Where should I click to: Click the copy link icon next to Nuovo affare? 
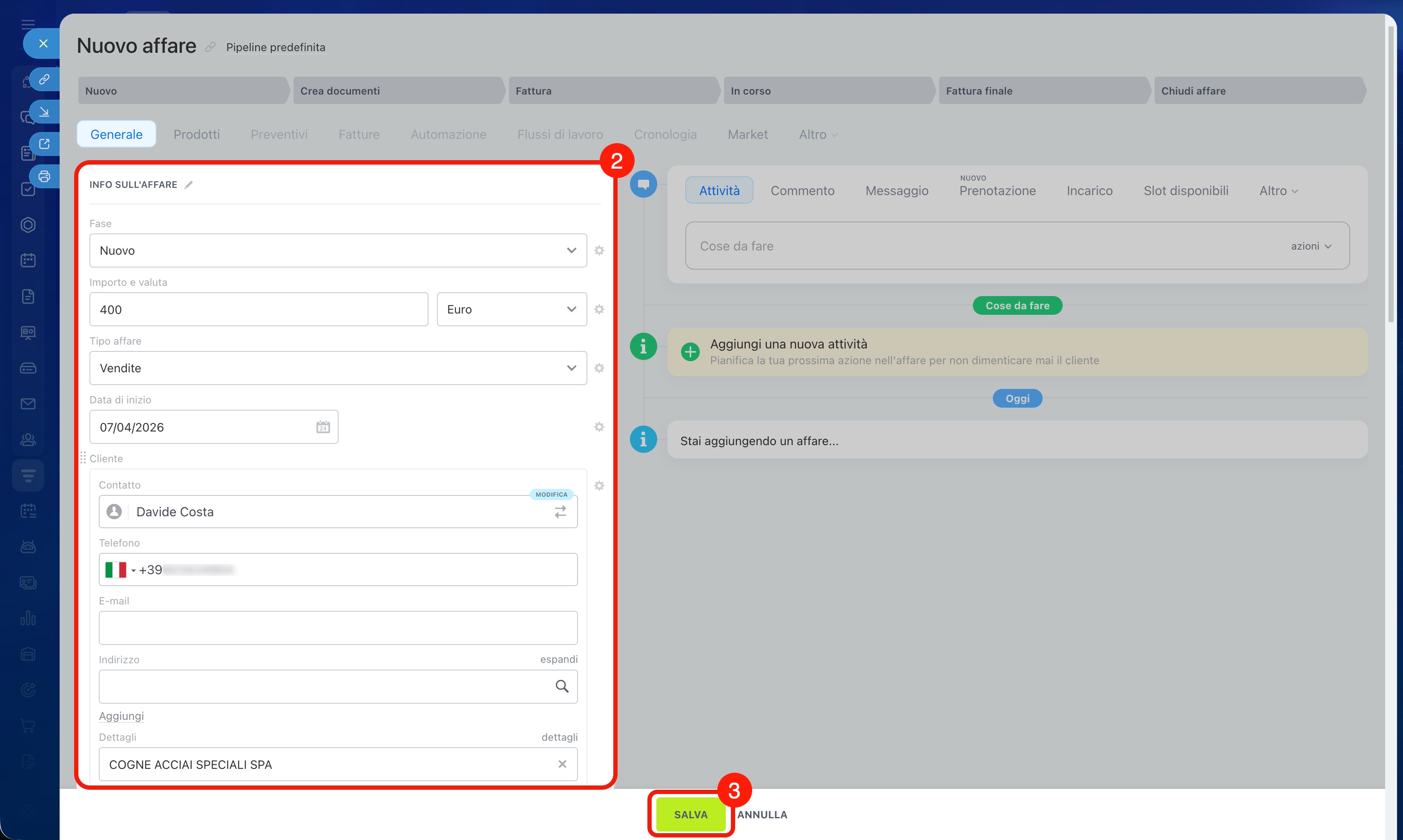210,47
